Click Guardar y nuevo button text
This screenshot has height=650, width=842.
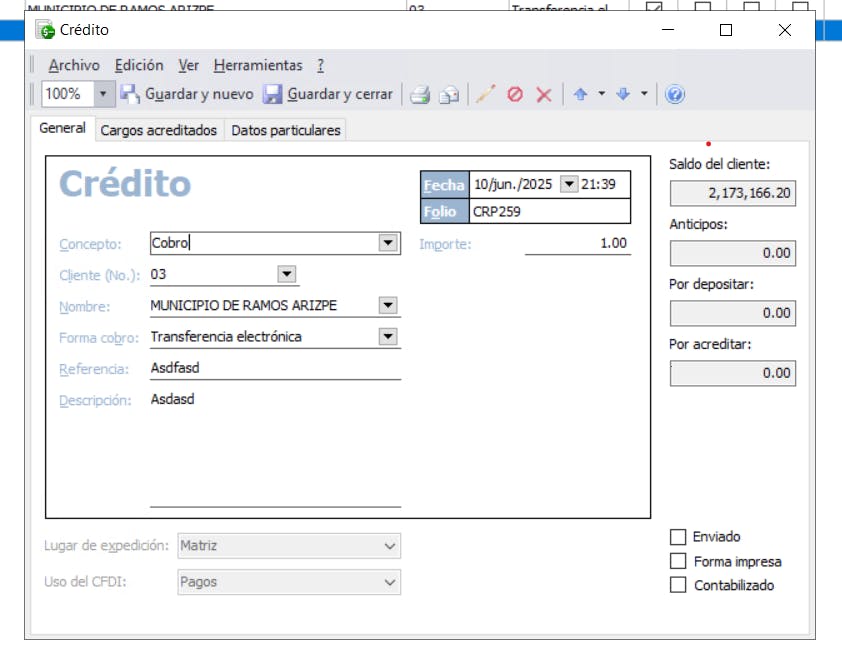pos(199,94)
